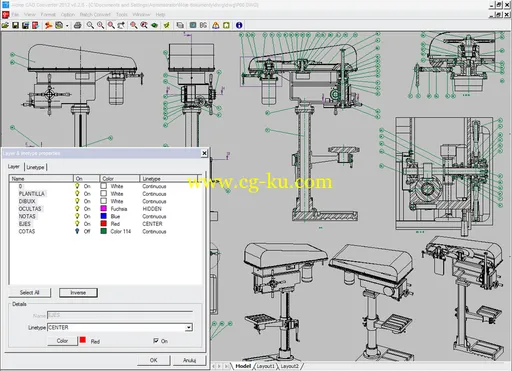Select the DIBUIX layer name
Image resolution: width=512 pixels, height=371 pixels.
pos(27,201)
